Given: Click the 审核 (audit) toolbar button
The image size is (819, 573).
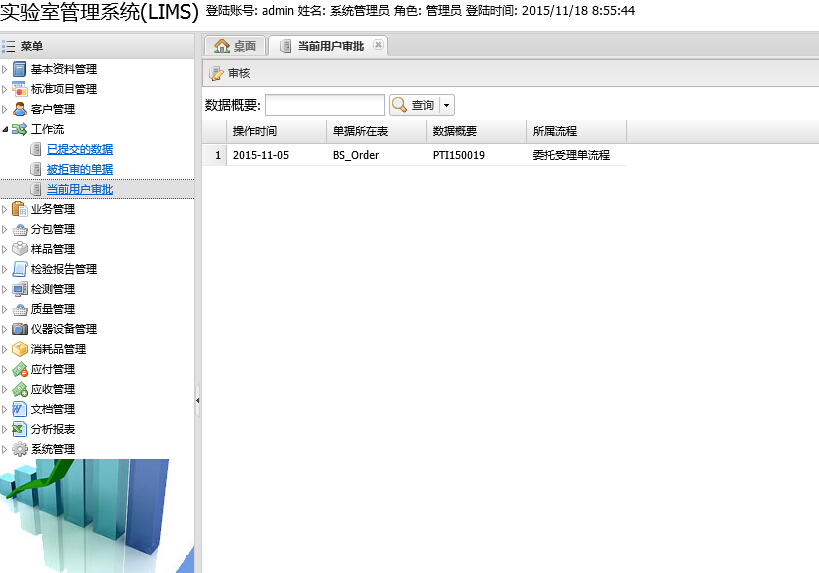Looking at the screenshot, I should pyautogui.click(x=229, y=73).
